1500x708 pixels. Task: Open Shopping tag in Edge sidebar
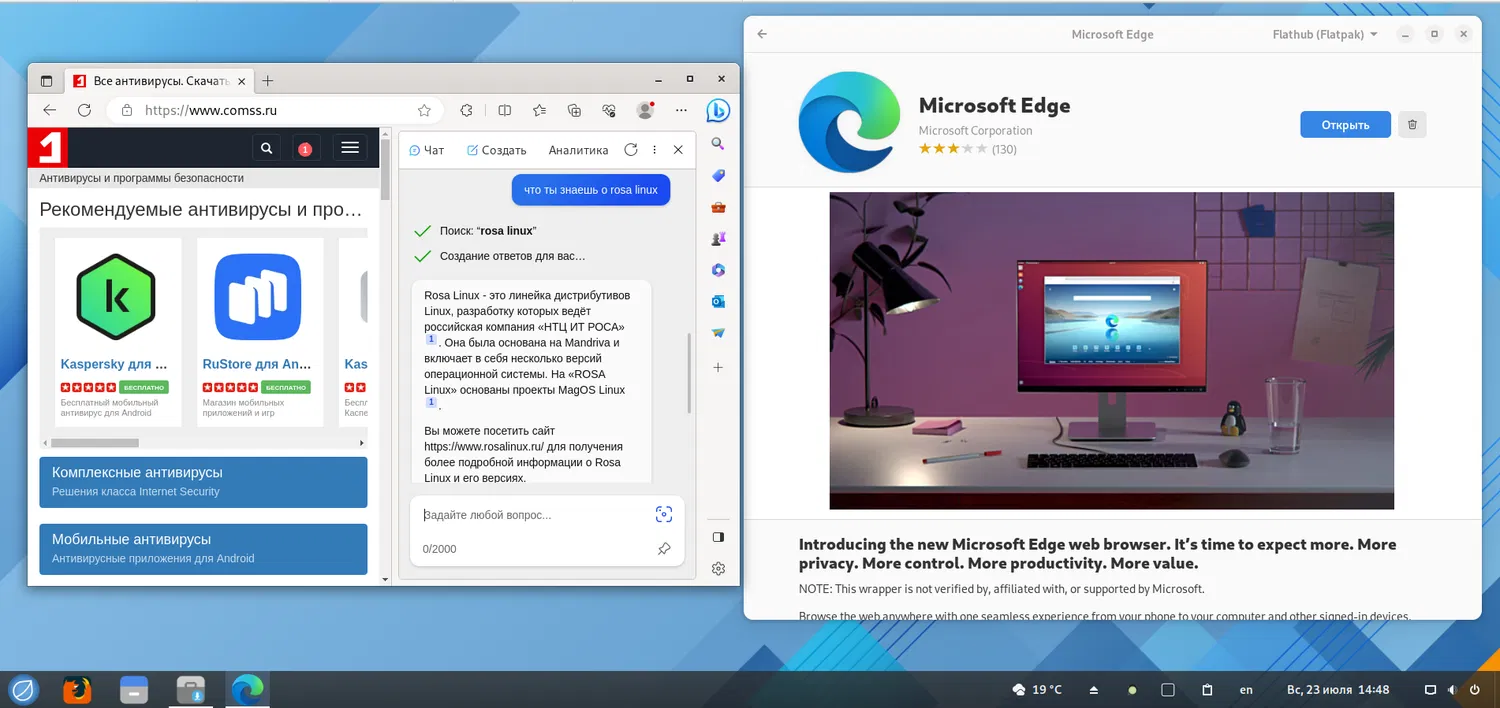[718, 176]
